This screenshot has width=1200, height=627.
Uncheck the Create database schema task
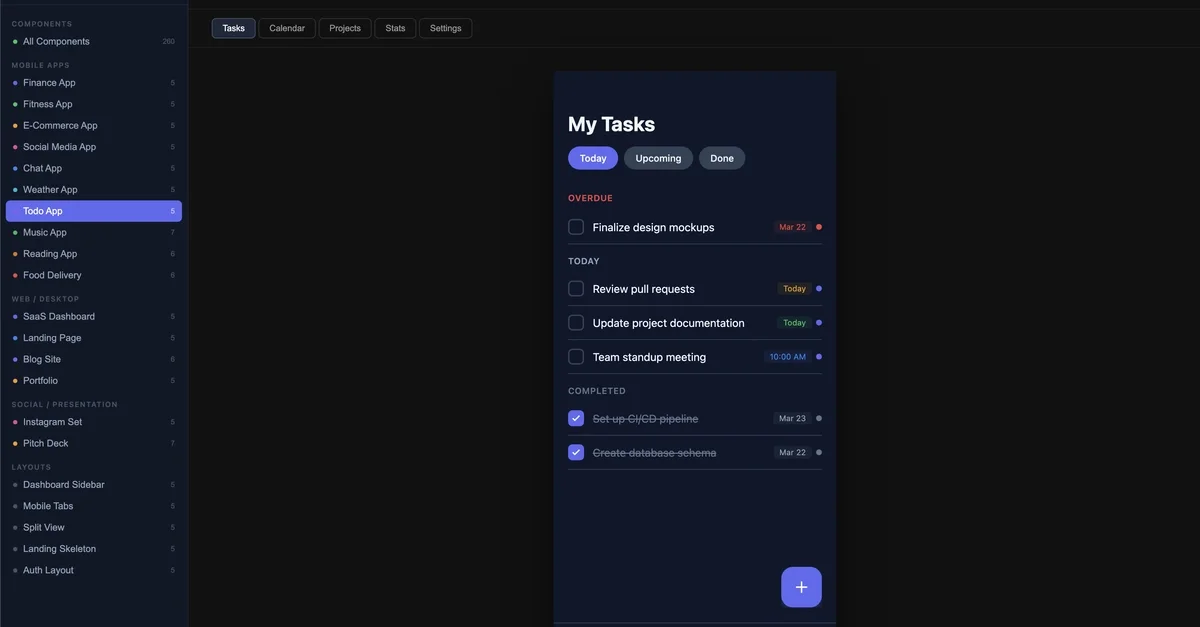pyautogui.click(x=576, y=453)
